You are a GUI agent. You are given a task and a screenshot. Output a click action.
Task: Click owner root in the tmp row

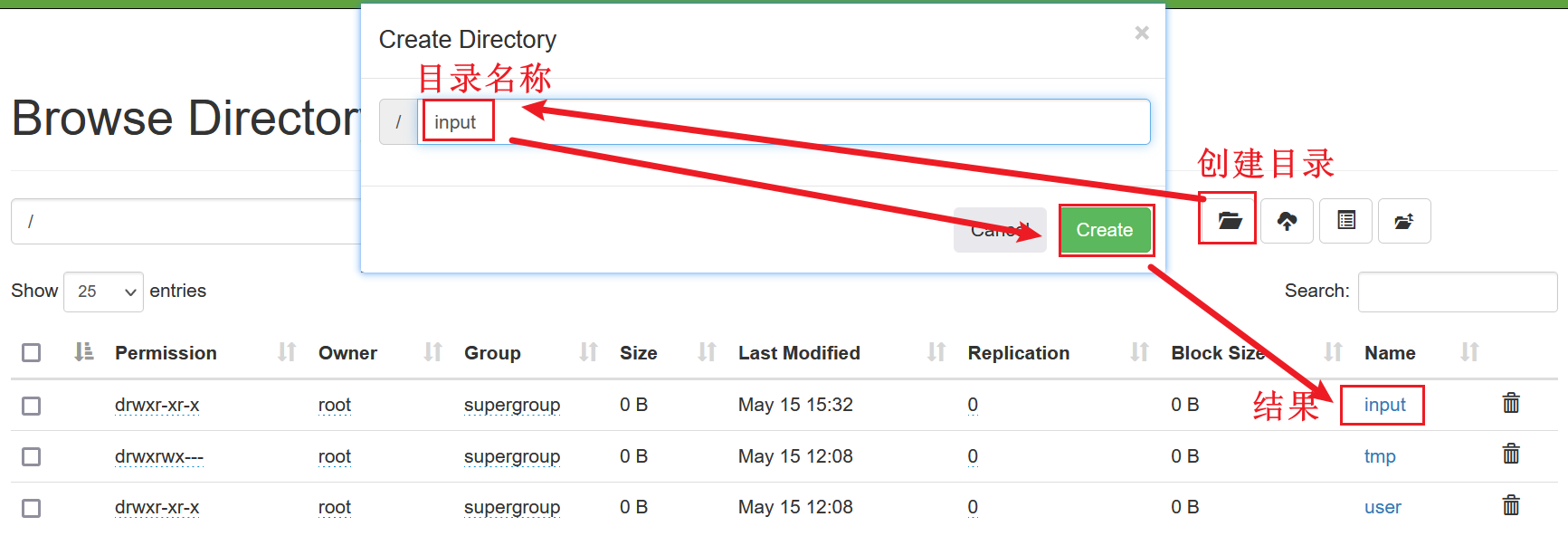[x=335, y=456]
